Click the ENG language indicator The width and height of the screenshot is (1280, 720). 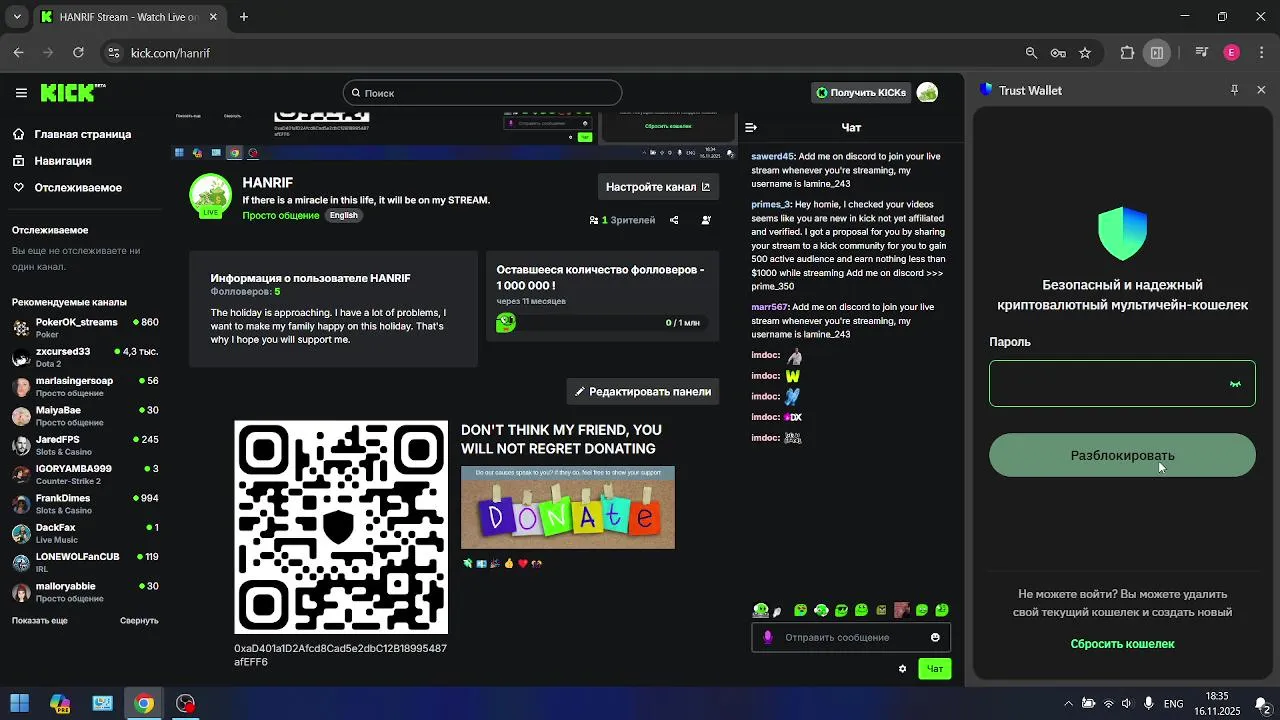tap(1174, 703)
